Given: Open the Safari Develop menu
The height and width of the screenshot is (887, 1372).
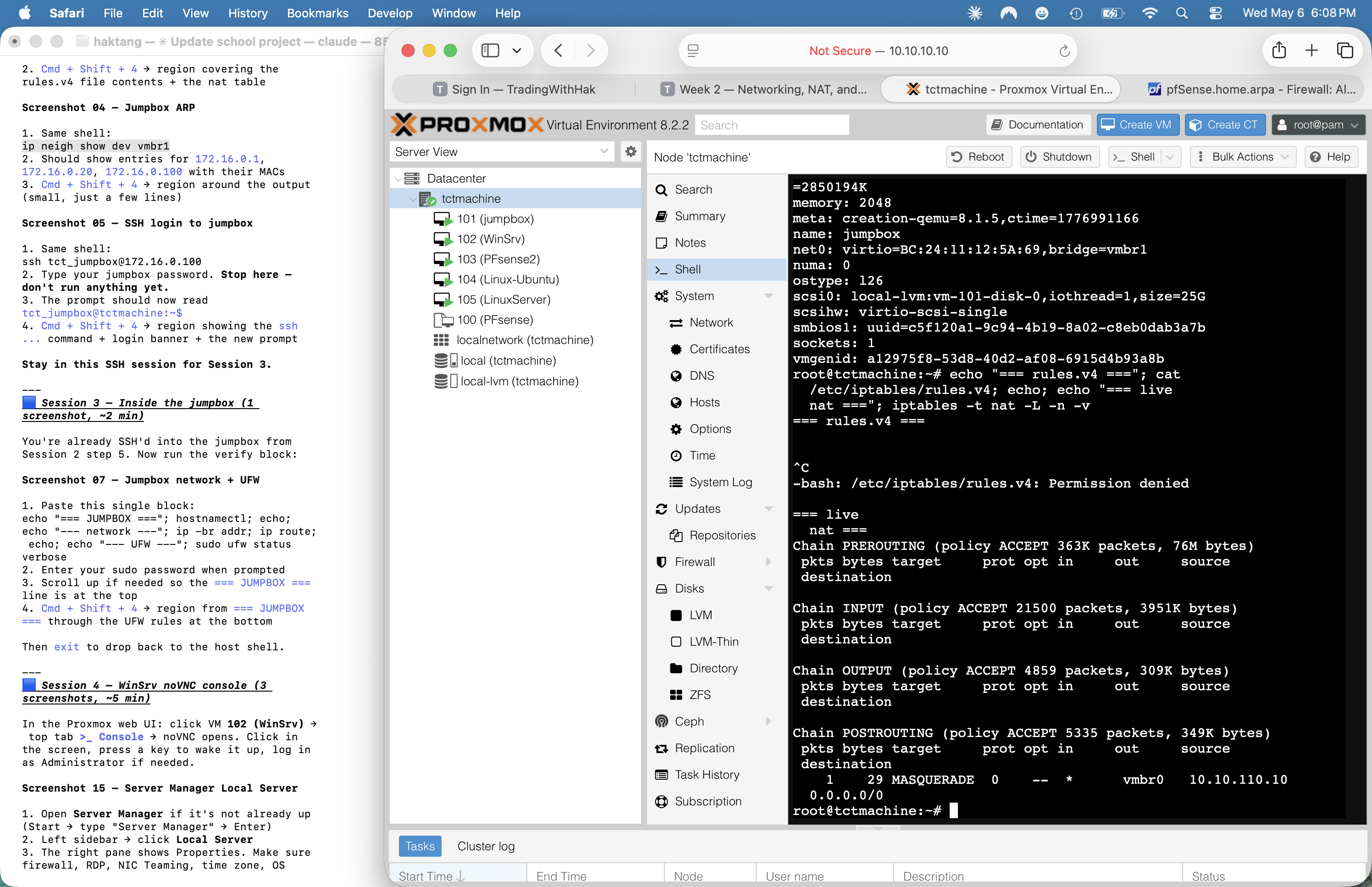Looking at the screenshot, I should pyautogui.click(x=390, y=13).
